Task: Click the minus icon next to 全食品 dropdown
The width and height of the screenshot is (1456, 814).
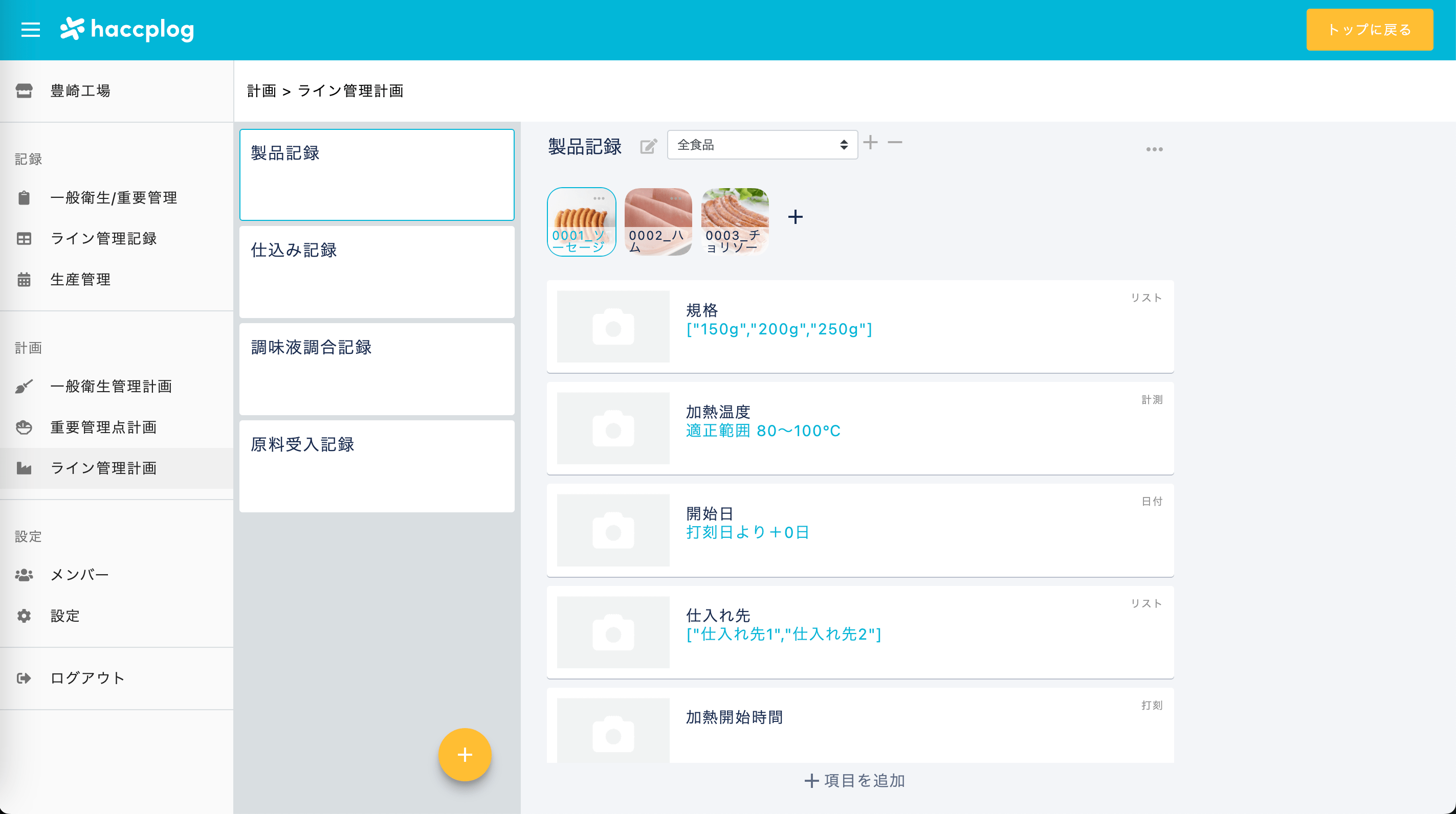Action: [x=895, y=142]
